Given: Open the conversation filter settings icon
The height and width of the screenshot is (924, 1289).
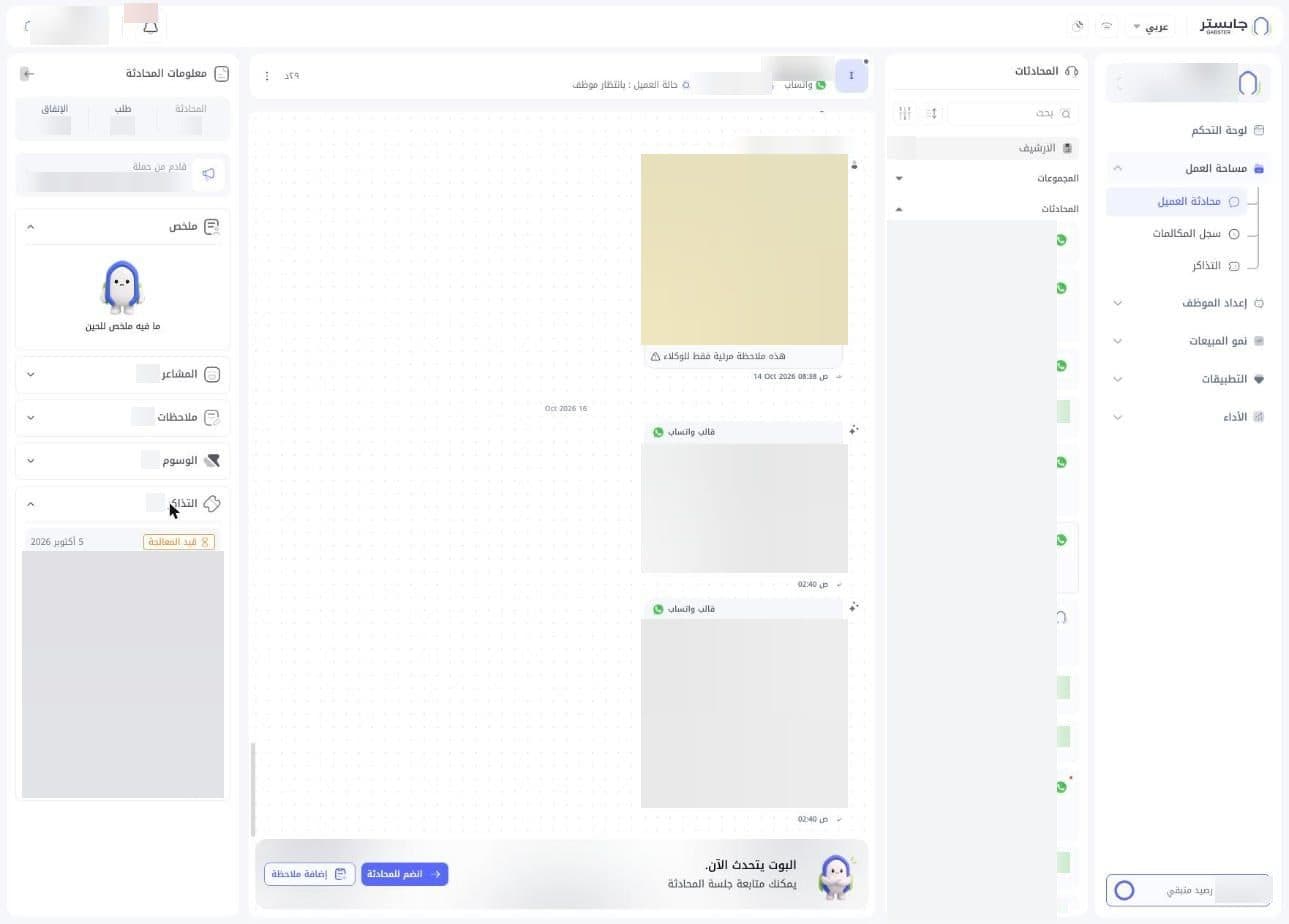Looking at the screenshot, I should coord(905,114).
